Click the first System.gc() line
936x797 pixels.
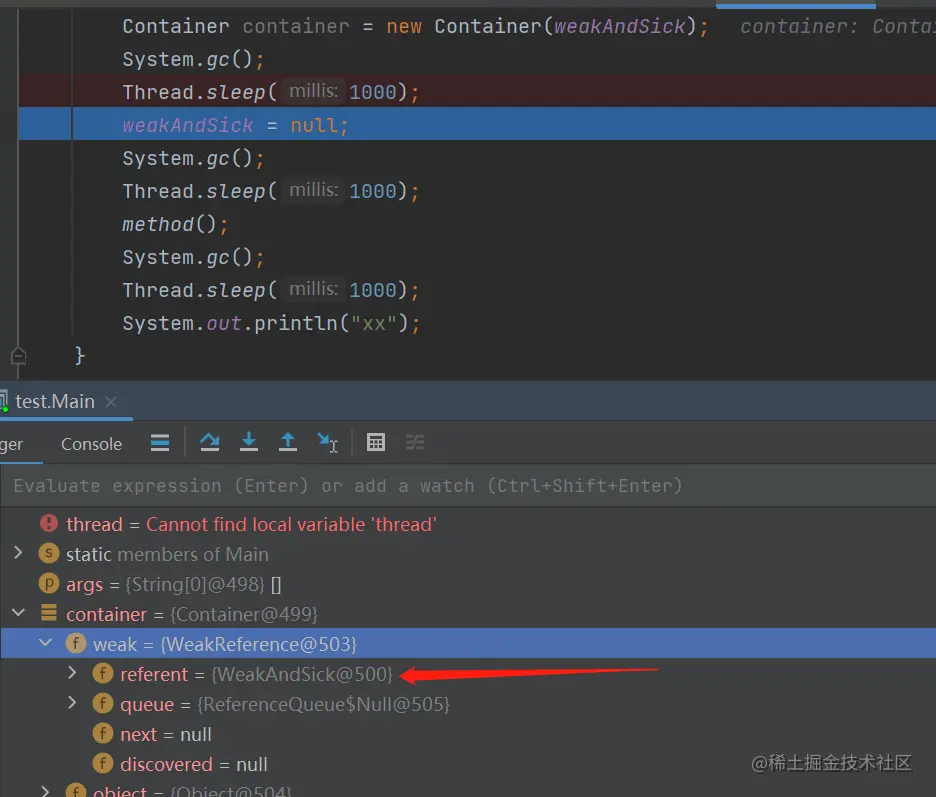tap(193, 60)
